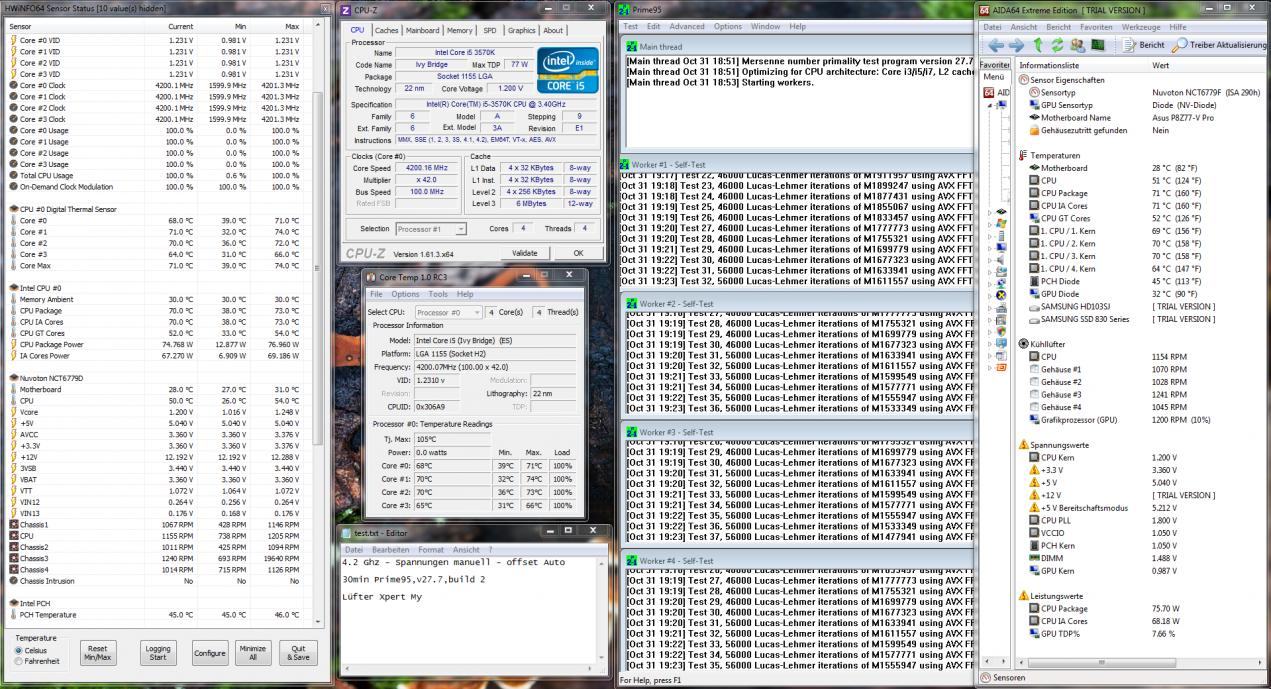Image resolution: width=1271 pixels, height=689 pixels.
Task: Go forward in AIDA64 toolbar
Action: (x=1016, y=45)
